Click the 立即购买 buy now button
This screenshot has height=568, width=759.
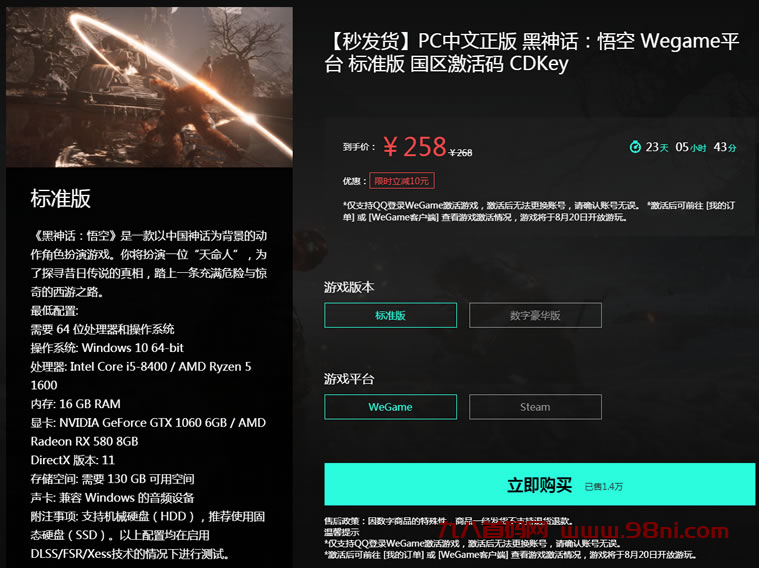[x=539, y=484]
